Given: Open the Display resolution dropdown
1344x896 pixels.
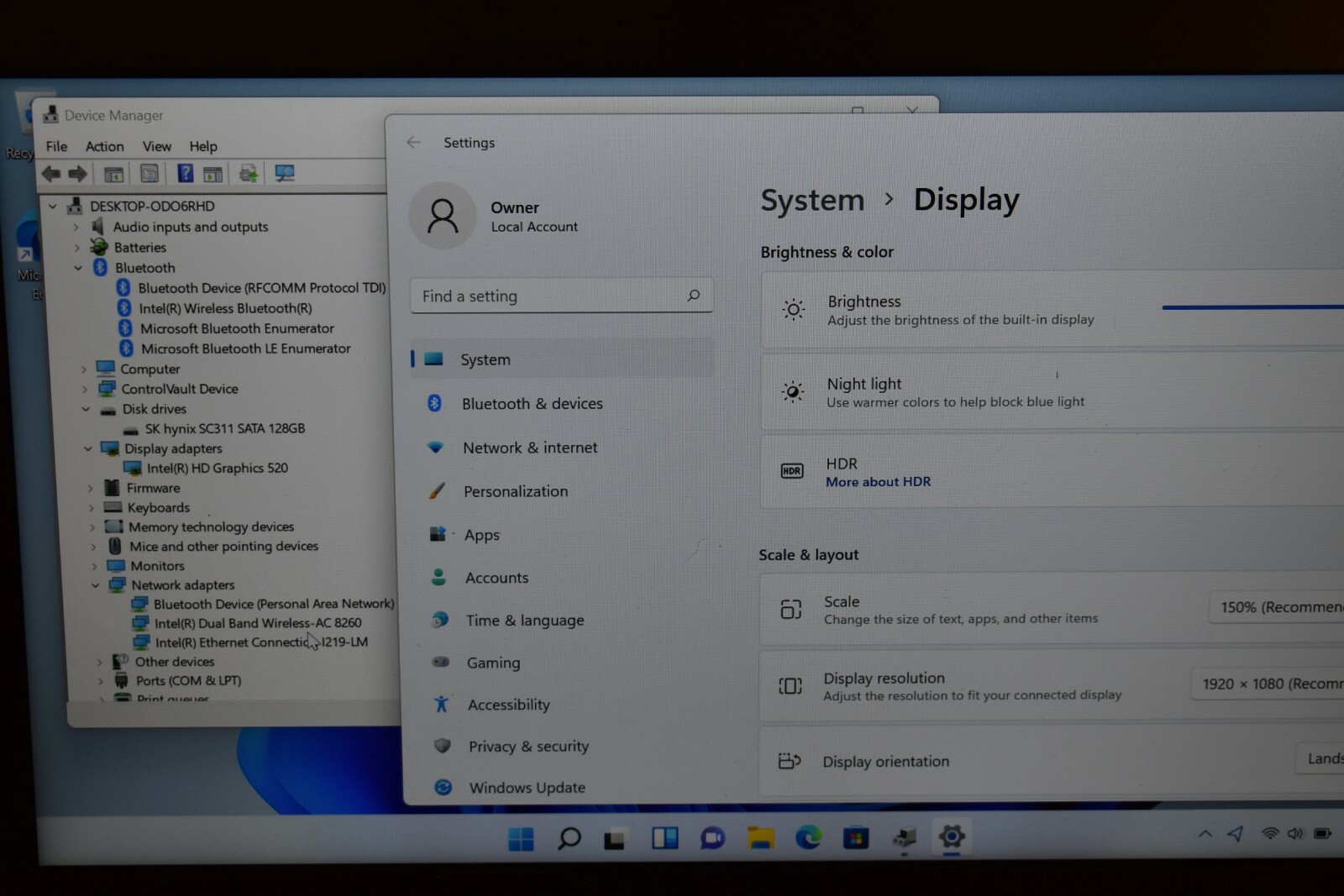Looking at the screenshot, I should 1268,684.
